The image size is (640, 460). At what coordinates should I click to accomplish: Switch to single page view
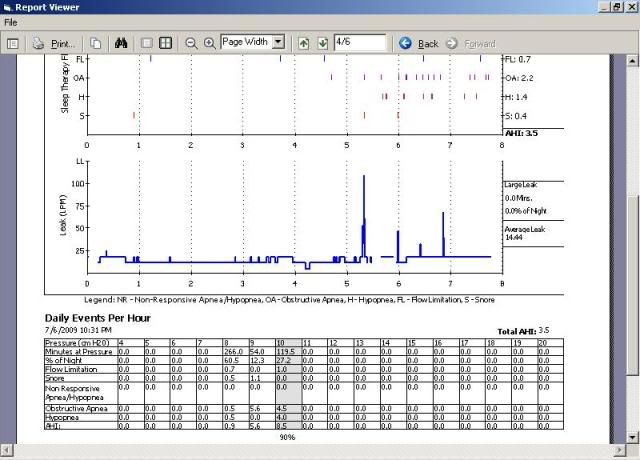pyautogui.click(x=147, y=43)
